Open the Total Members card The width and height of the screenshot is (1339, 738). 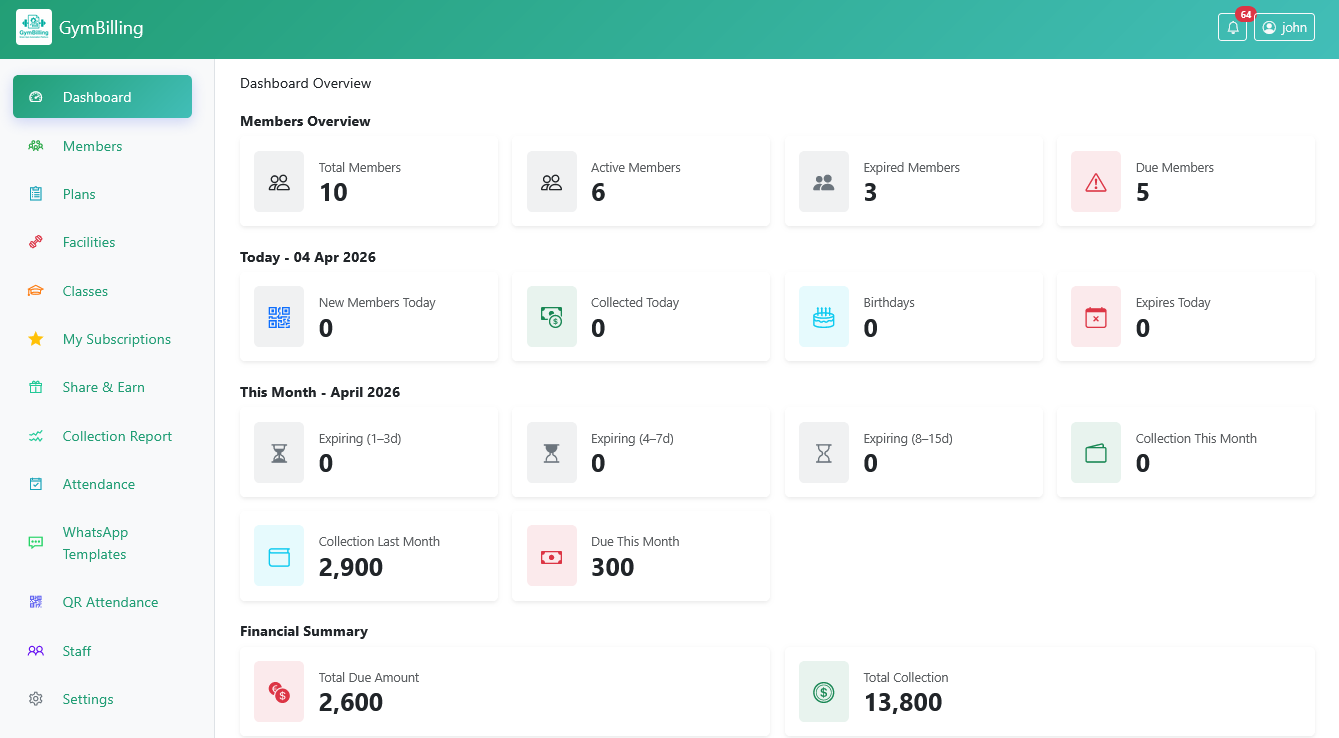pos(368,181)
